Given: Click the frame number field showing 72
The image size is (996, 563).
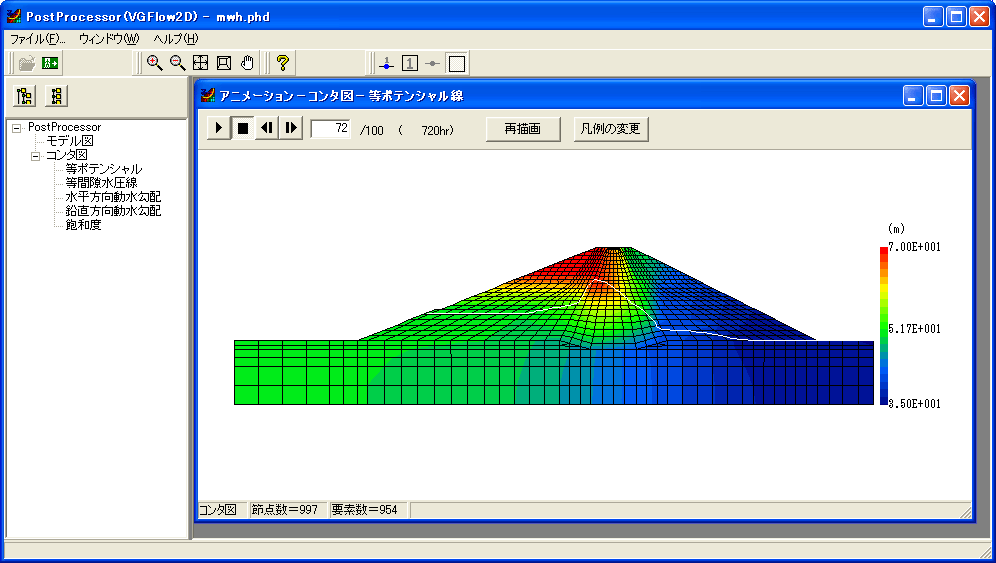Looking at the screenshot, I should (x=330, y=129).
